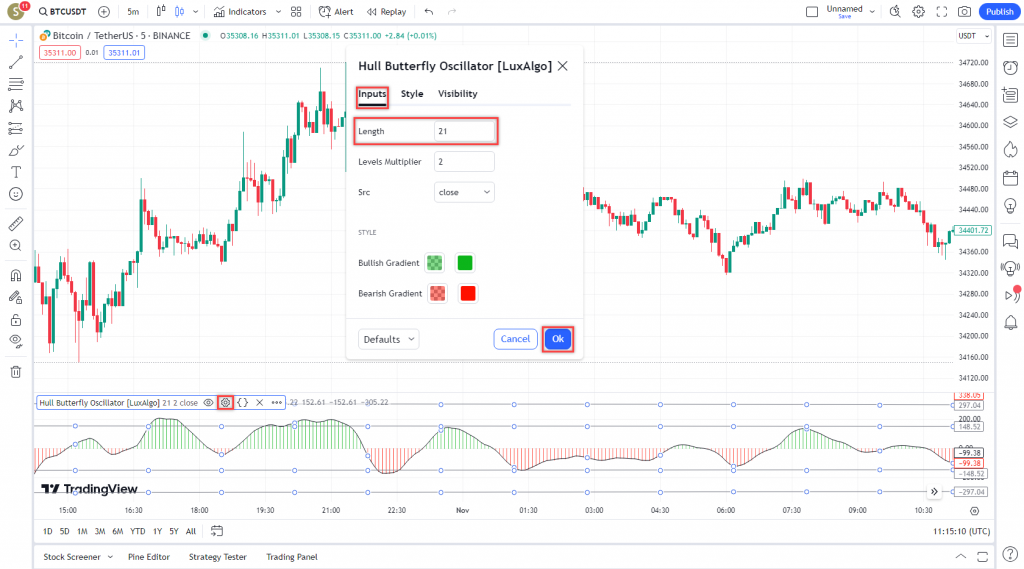The width and height of the screenshot is (1024, 569).
Task: Open BTCUSDT symbol search
Action: click(63, 12)
